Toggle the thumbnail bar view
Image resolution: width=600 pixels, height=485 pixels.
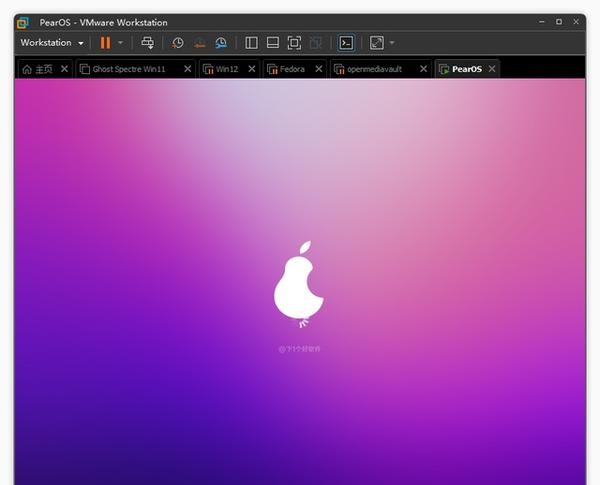[x=272, y=43]
